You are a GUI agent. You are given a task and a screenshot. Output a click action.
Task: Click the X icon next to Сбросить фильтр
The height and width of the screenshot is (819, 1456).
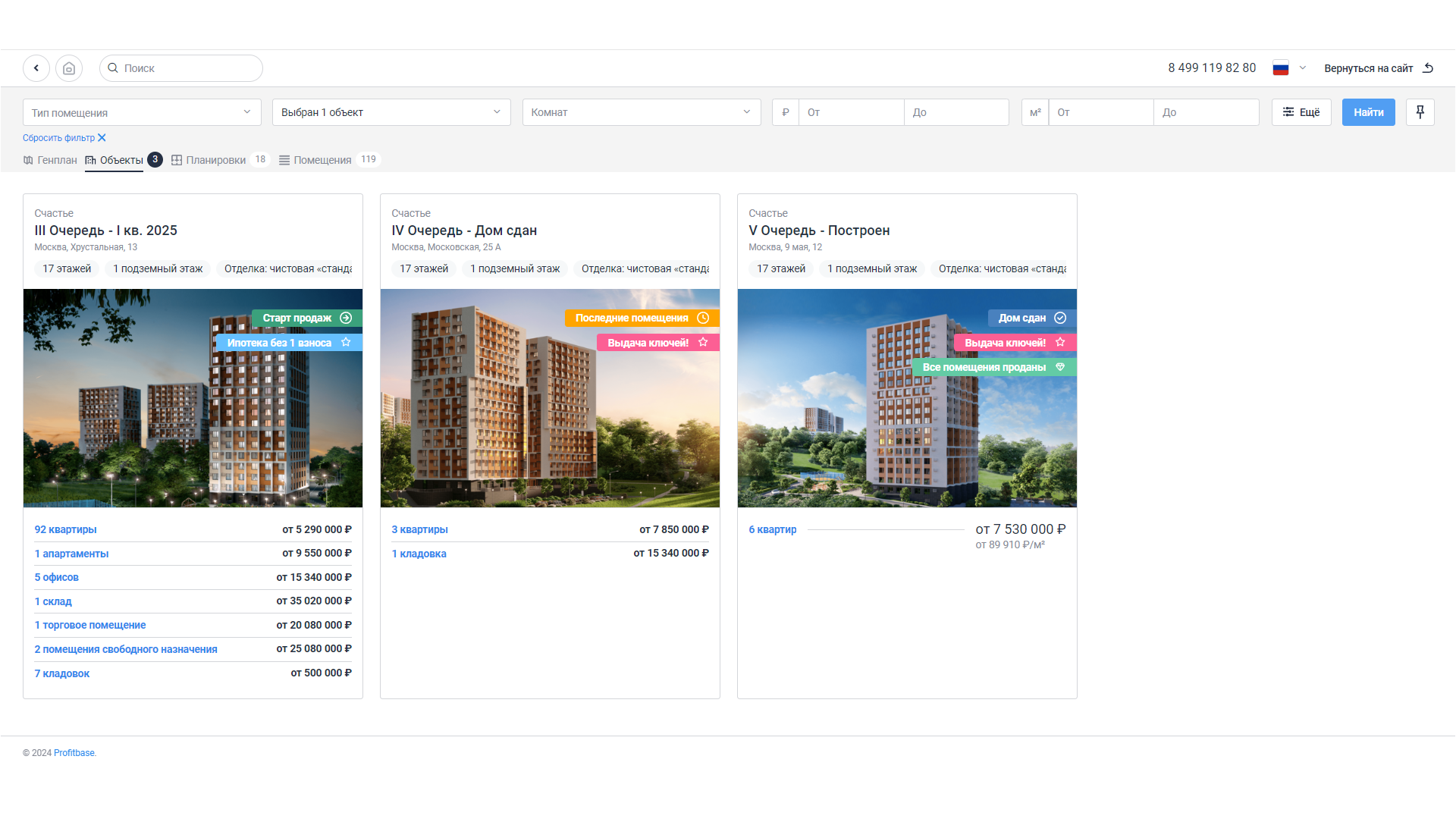tap(102, 138)
